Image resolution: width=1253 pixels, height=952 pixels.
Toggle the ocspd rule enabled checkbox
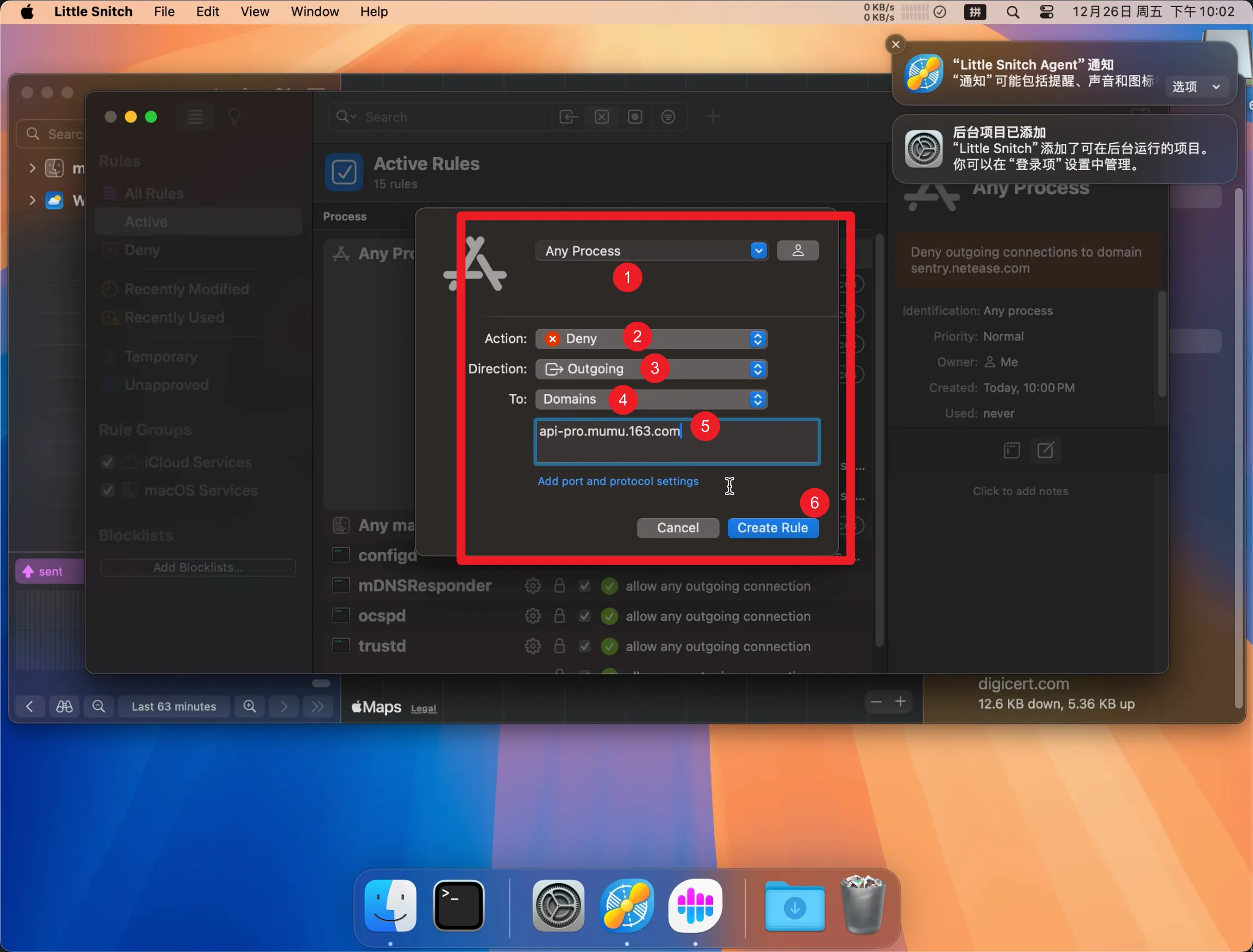point(585,616)
